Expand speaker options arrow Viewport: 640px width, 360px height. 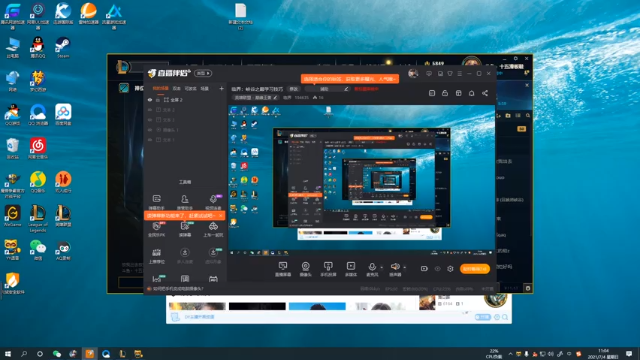click(x=404, y=267)
